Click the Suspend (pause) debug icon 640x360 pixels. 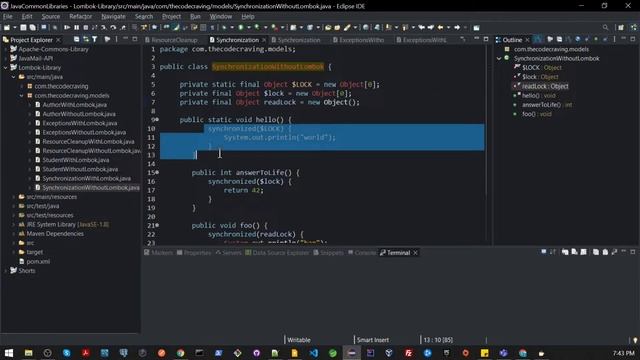(x=76, y=27)
